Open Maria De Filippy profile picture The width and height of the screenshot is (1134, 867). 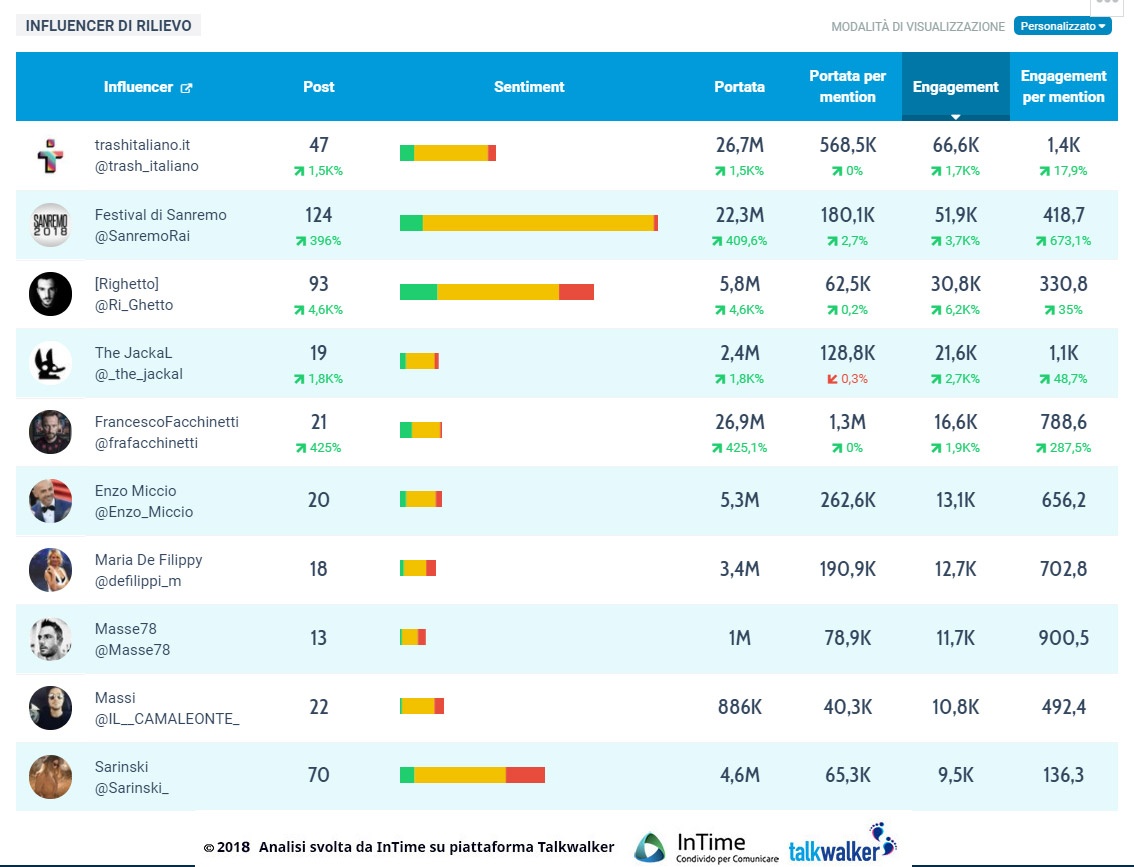tap(51, 570)
